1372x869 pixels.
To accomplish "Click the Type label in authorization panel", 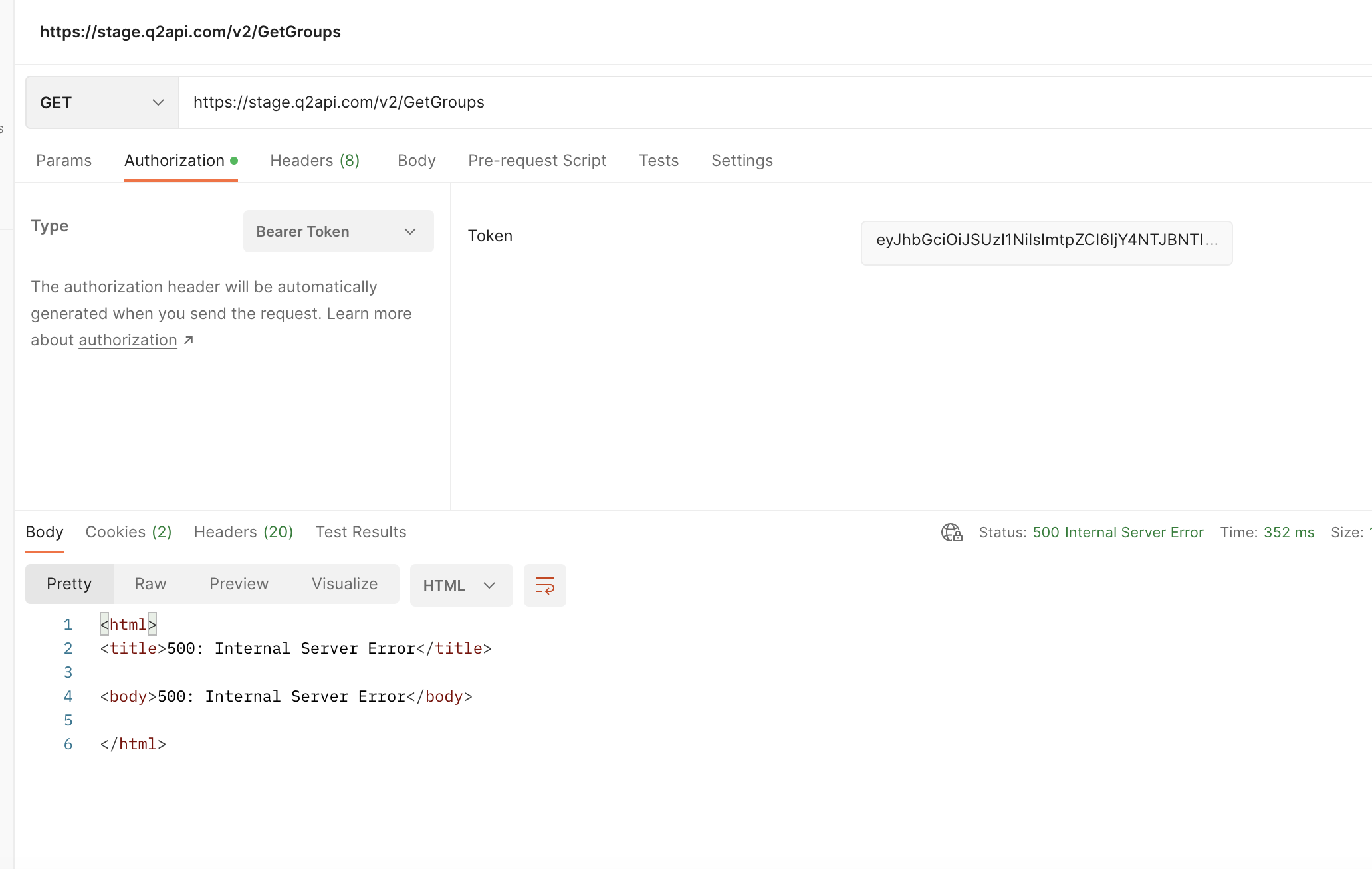I will point(50,226).
